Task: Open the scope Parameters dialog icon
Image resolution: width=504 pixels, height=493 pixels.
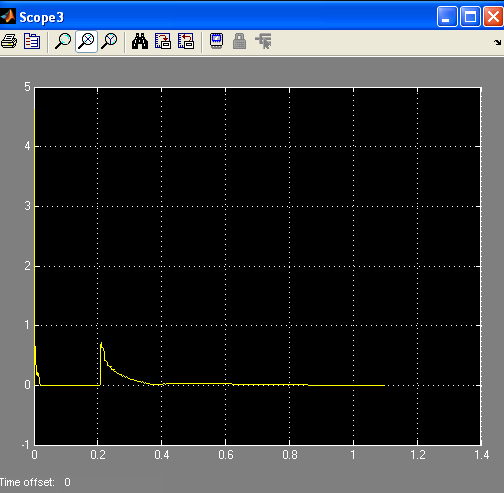Action: pos(32,42)
